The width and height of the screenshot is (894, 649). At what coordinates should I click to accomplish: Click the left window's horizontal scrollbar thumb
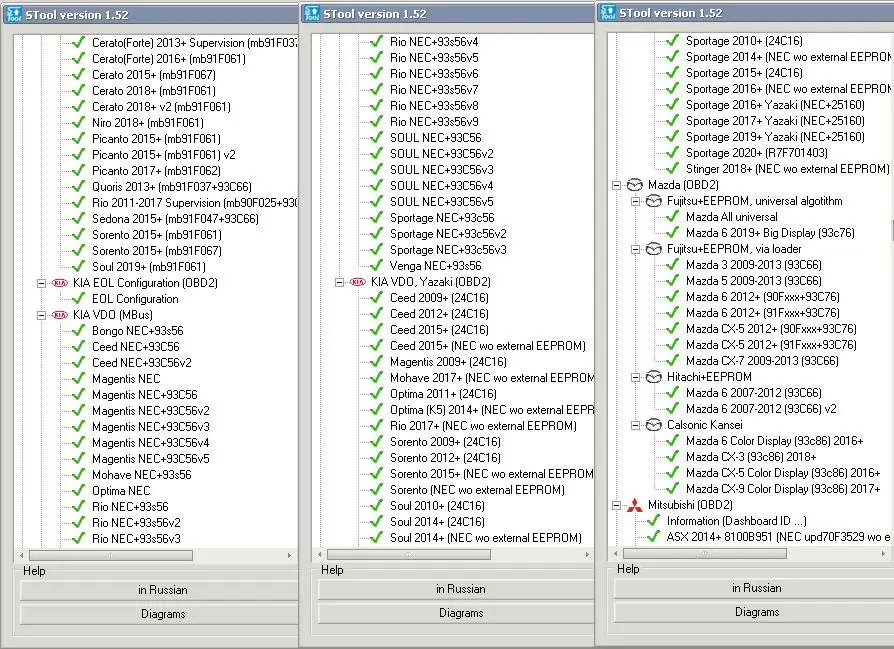[x=111, y=555]
